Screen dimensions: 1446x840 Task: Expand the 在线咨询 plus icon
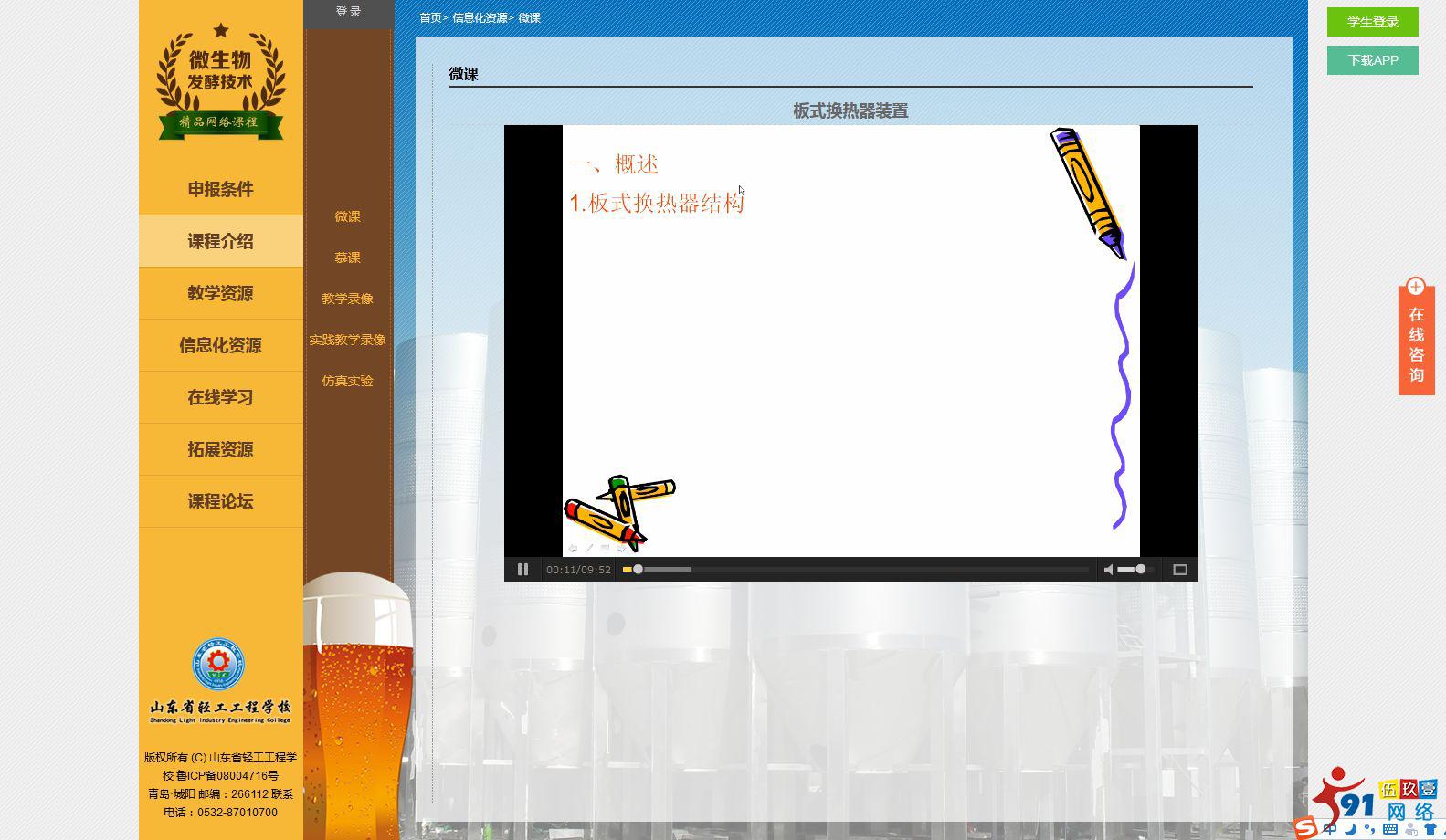click(1416, 287)
